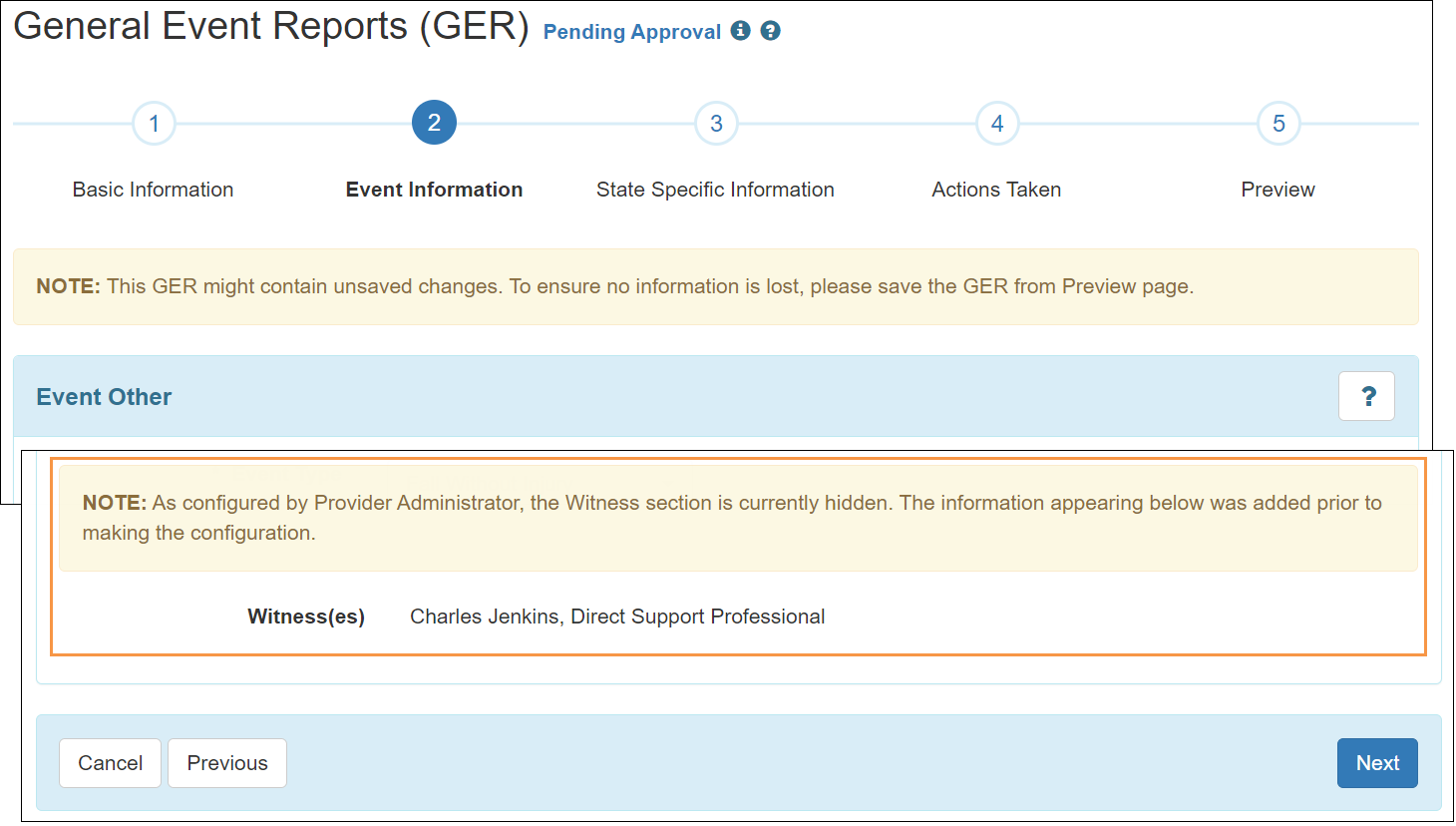Click the Next button
The width and height of the screenshot is (1456, 826).
(1377, 763)
